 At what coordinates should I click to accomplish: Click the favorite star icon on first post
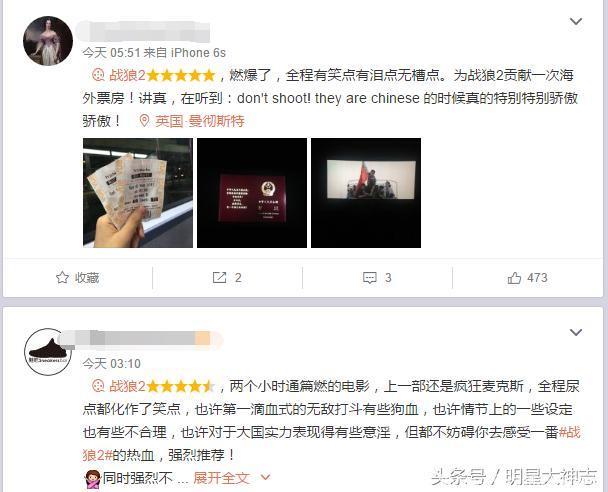point(62,278)
